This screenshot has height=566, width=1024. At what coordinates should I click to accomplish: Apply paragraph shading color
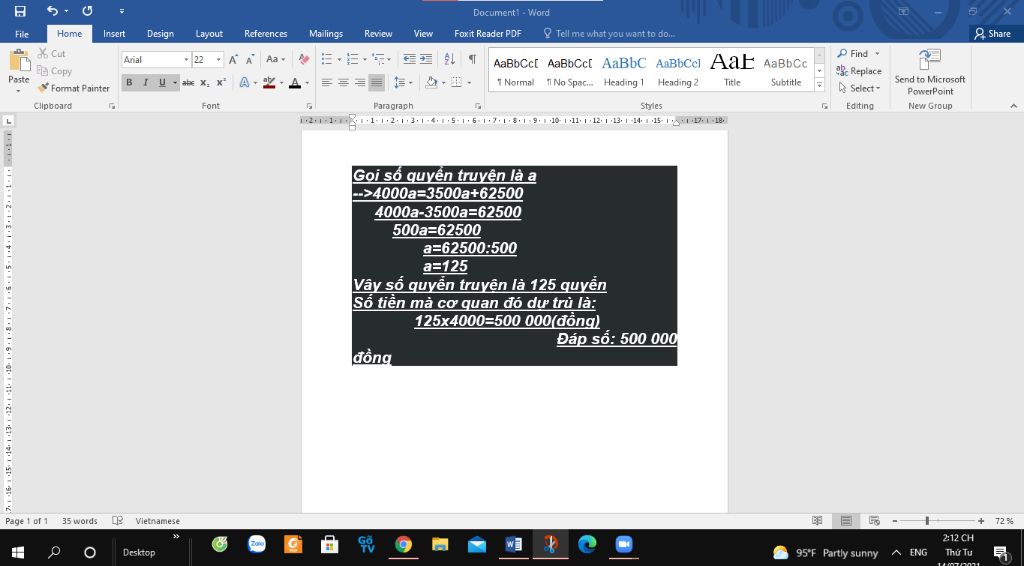point(430,83)
